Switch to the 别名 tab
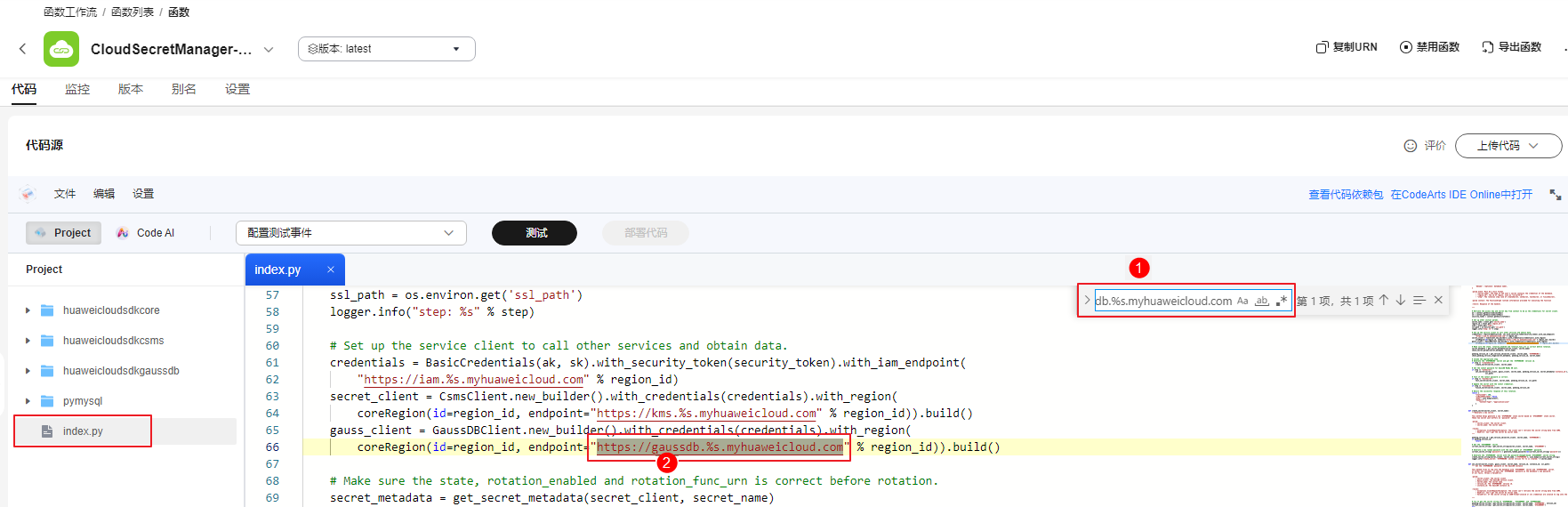Screen dimensions: 1568x507 (x=184, y=89)
